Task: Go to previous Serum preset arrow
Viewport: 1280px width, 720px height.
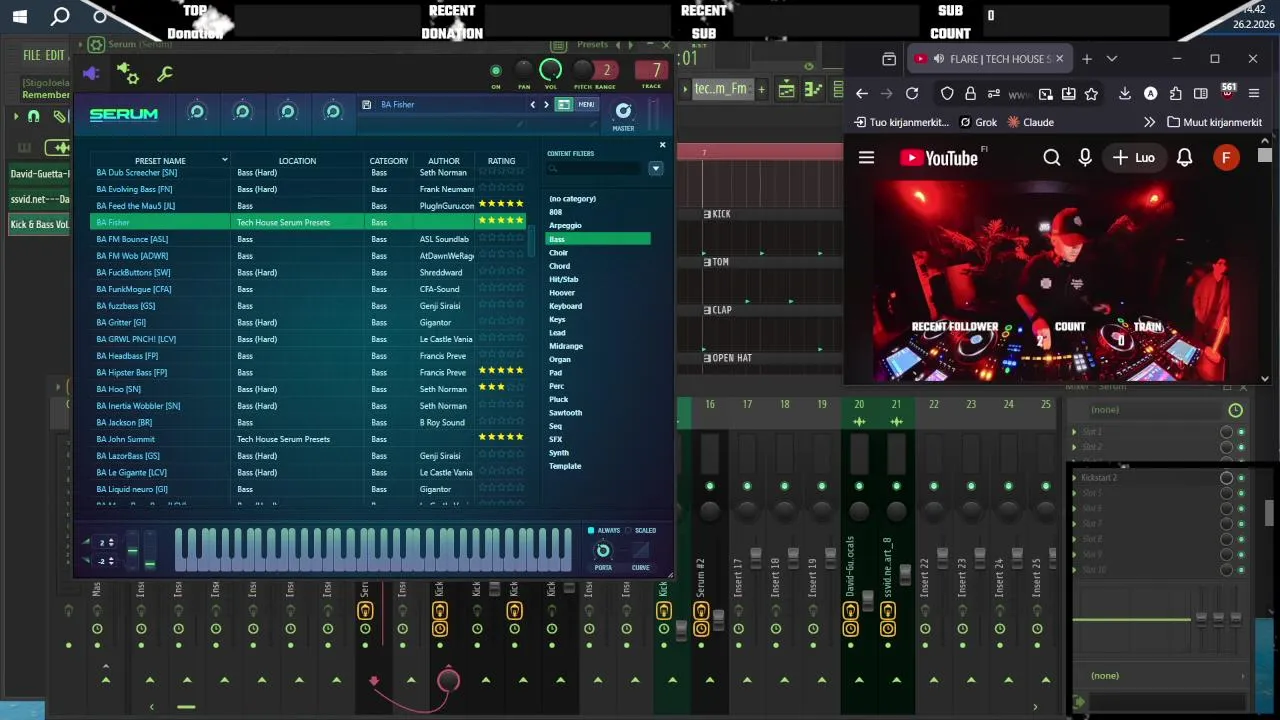Action: pos(533,104)
